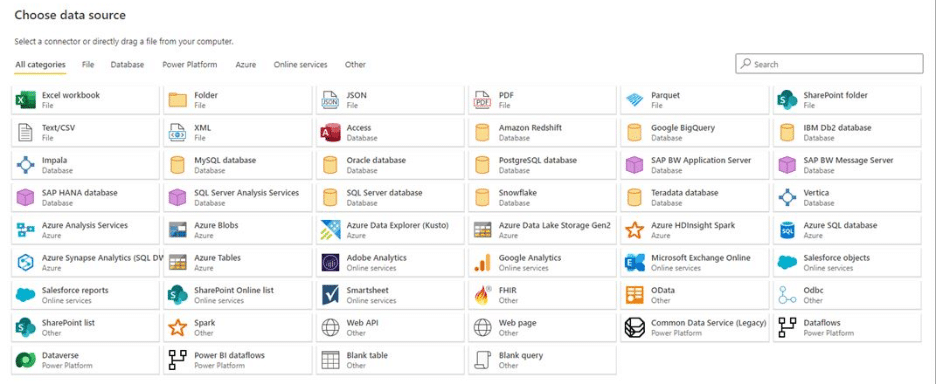The width and height of the screenshot is (936, 384).
Task: Select the SQL Server Analysis Services connector
Action: [238, 198]
